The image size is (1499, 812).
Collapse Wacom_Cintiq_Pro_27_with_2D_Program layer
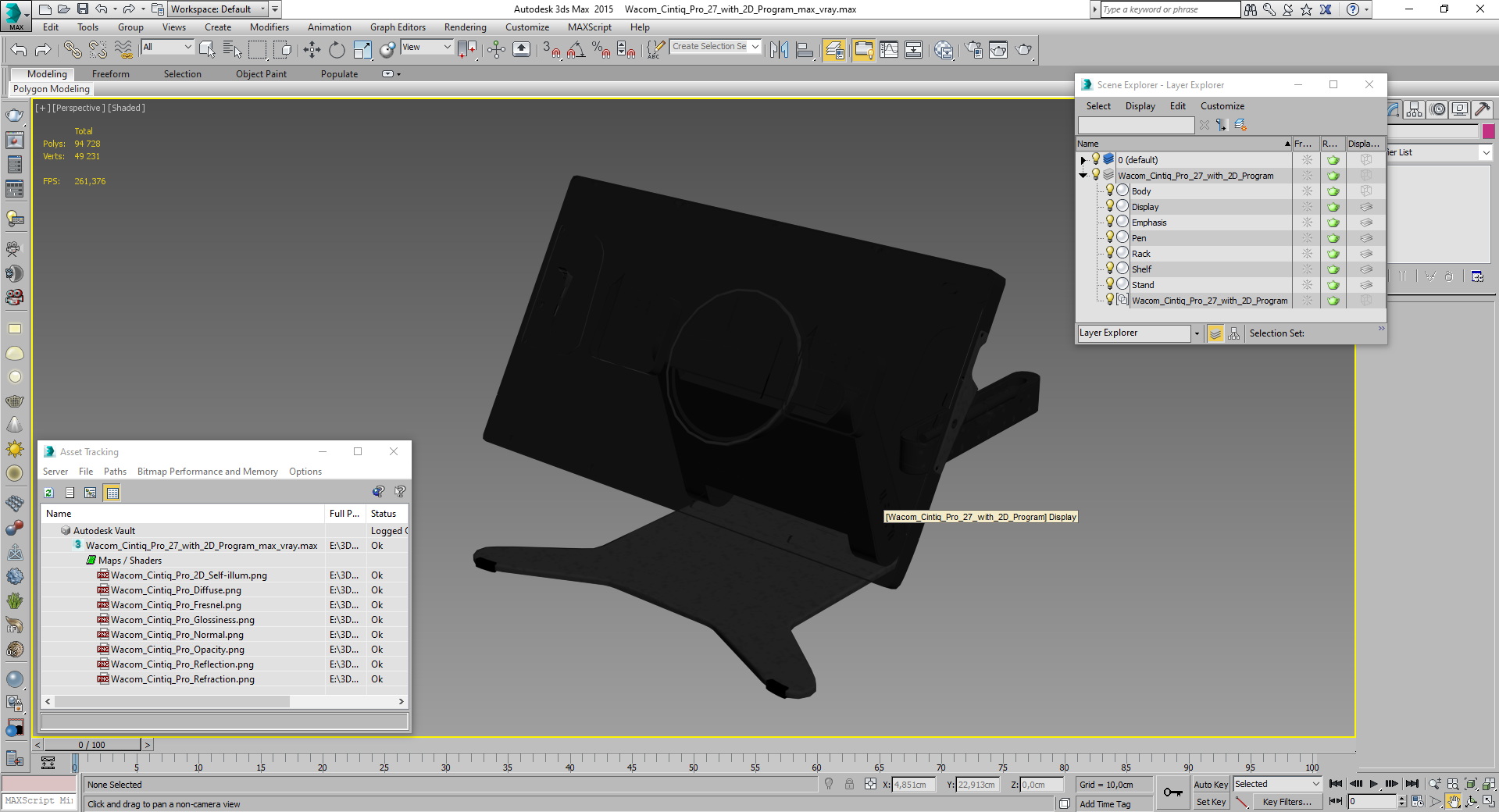[1083, 176]
